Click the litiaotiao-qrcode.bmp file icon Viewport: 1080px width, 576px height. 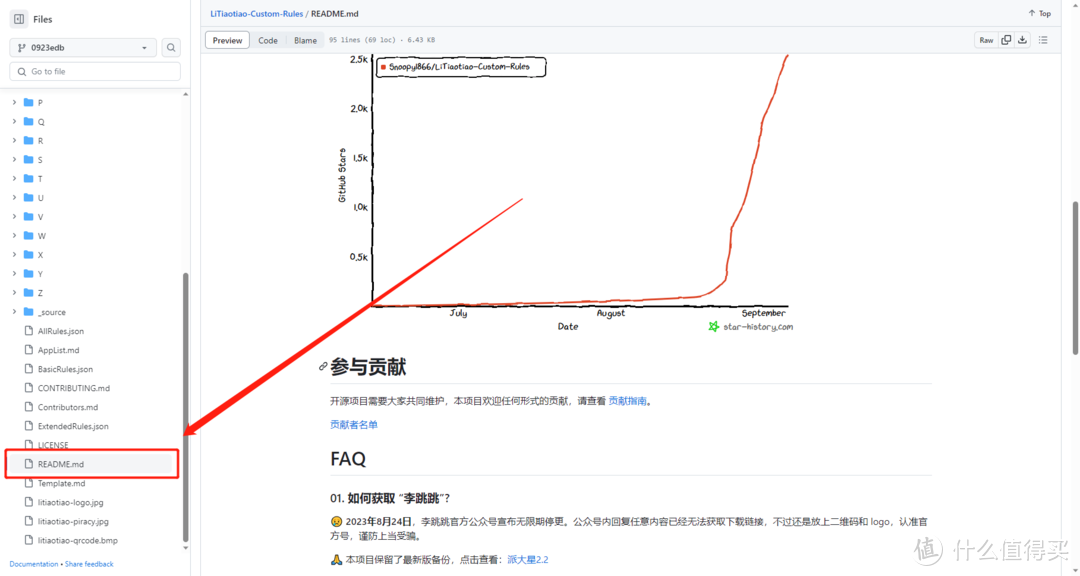[28, 541]
